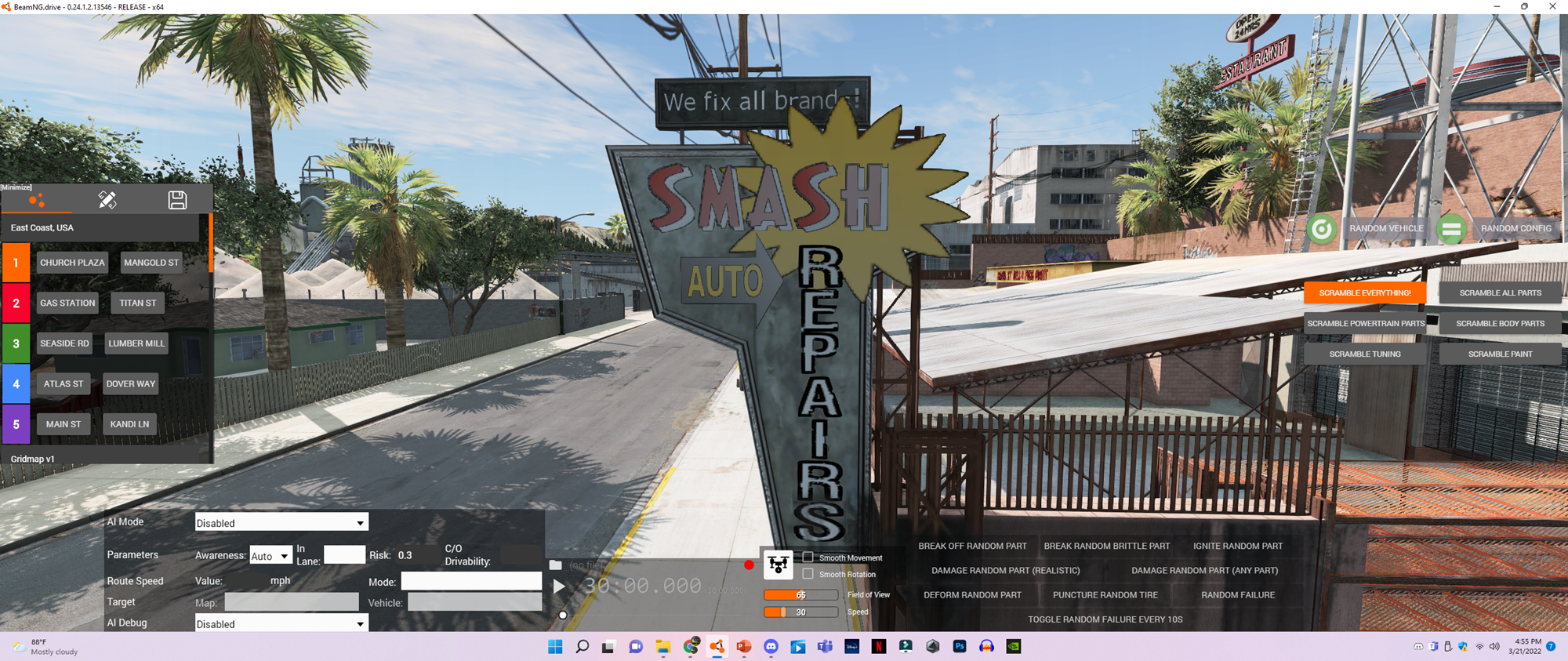
Task: Click the green Random Config bars icon
Action: click(1451, 229)
